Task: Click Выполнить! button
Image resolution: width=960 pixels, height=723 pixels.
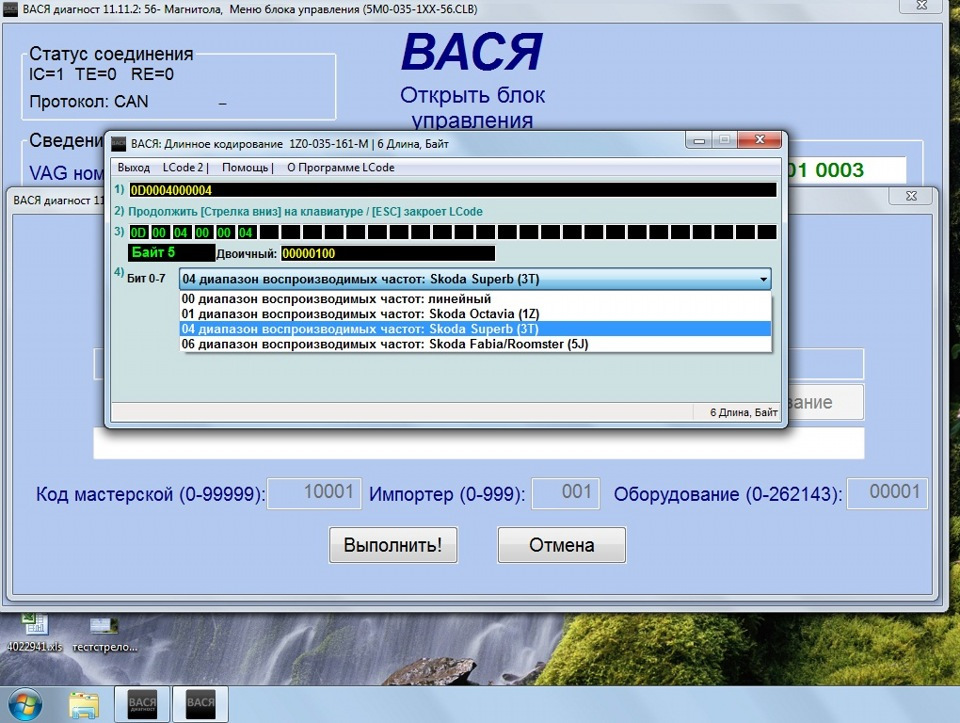Action: pos(393,545)
